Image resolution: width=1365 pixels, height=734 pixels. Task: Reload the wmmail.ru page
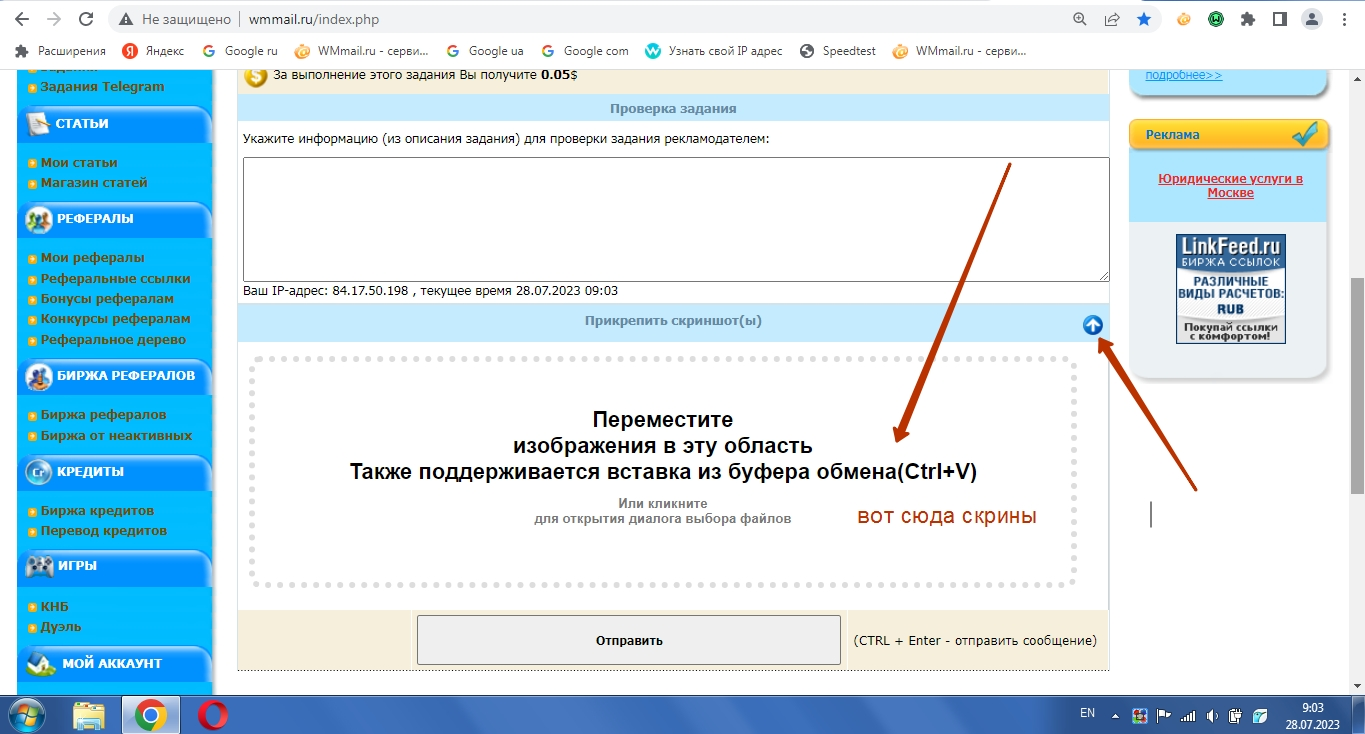[86, 19]
